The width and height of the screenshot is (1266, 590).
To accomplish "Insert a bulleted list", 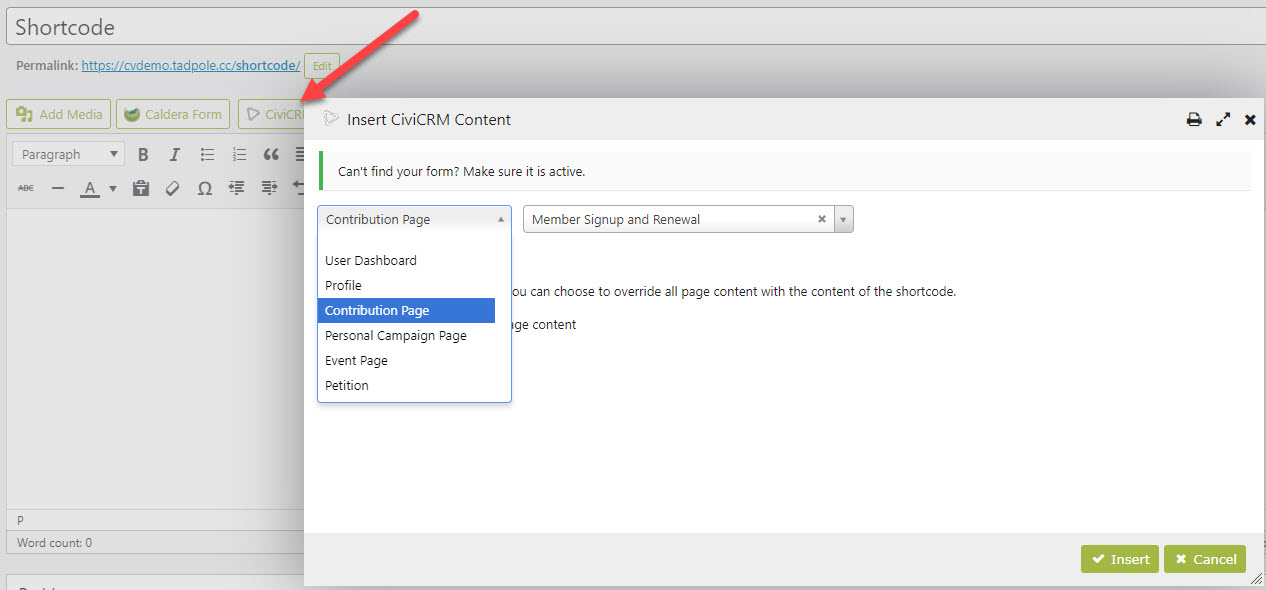I will pos(207,155).
